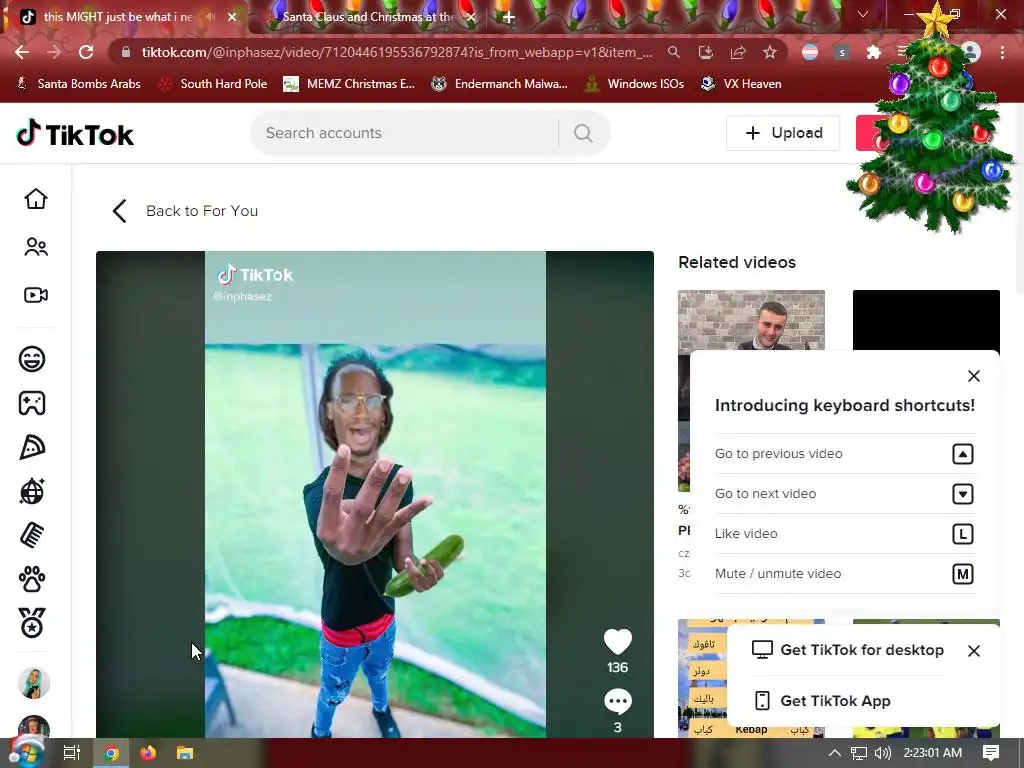Select the Sports medal category icon
The image size is (1024, 768).
[x=32, y=623]
